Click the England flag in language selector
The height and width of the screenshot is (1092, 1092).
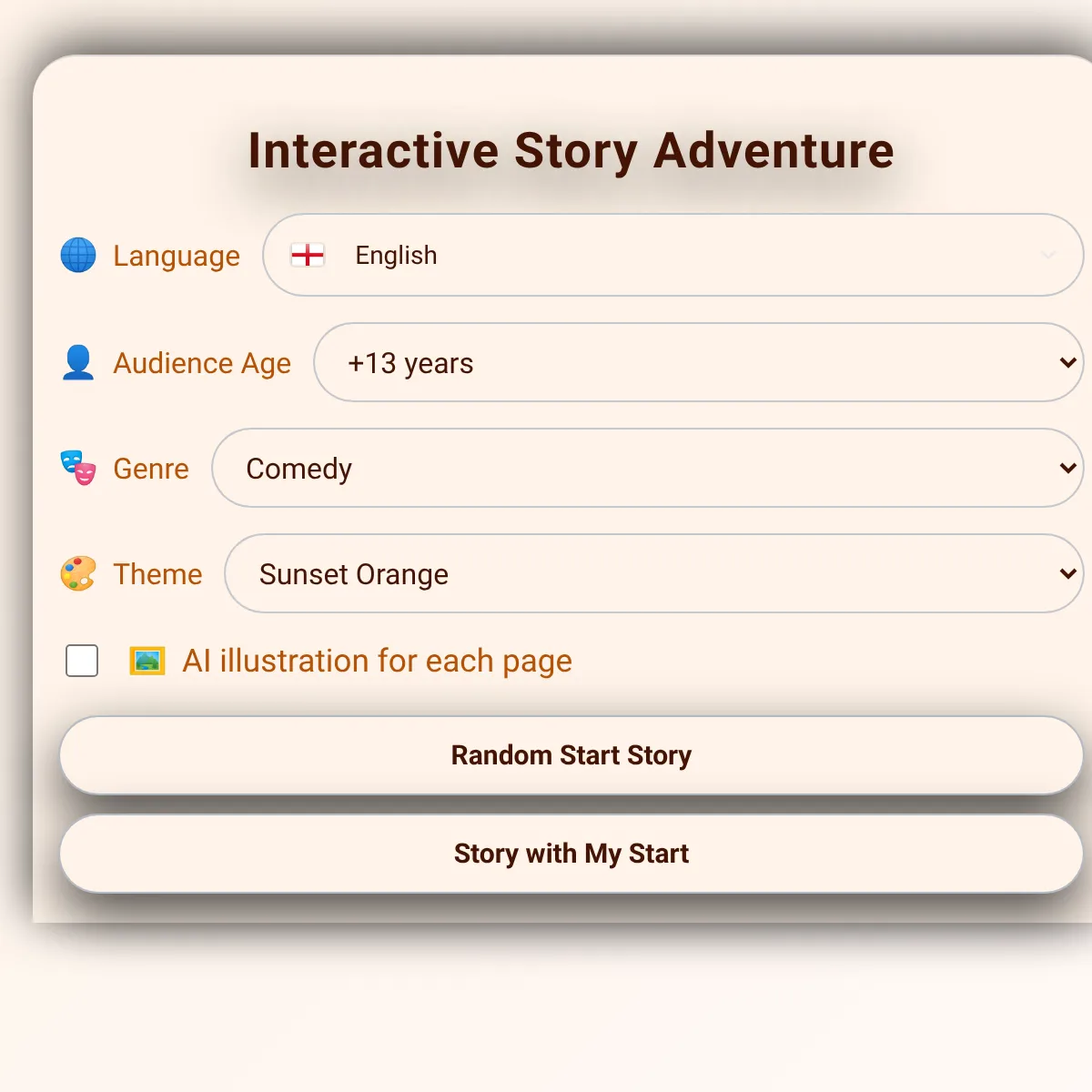click(308, 256)
